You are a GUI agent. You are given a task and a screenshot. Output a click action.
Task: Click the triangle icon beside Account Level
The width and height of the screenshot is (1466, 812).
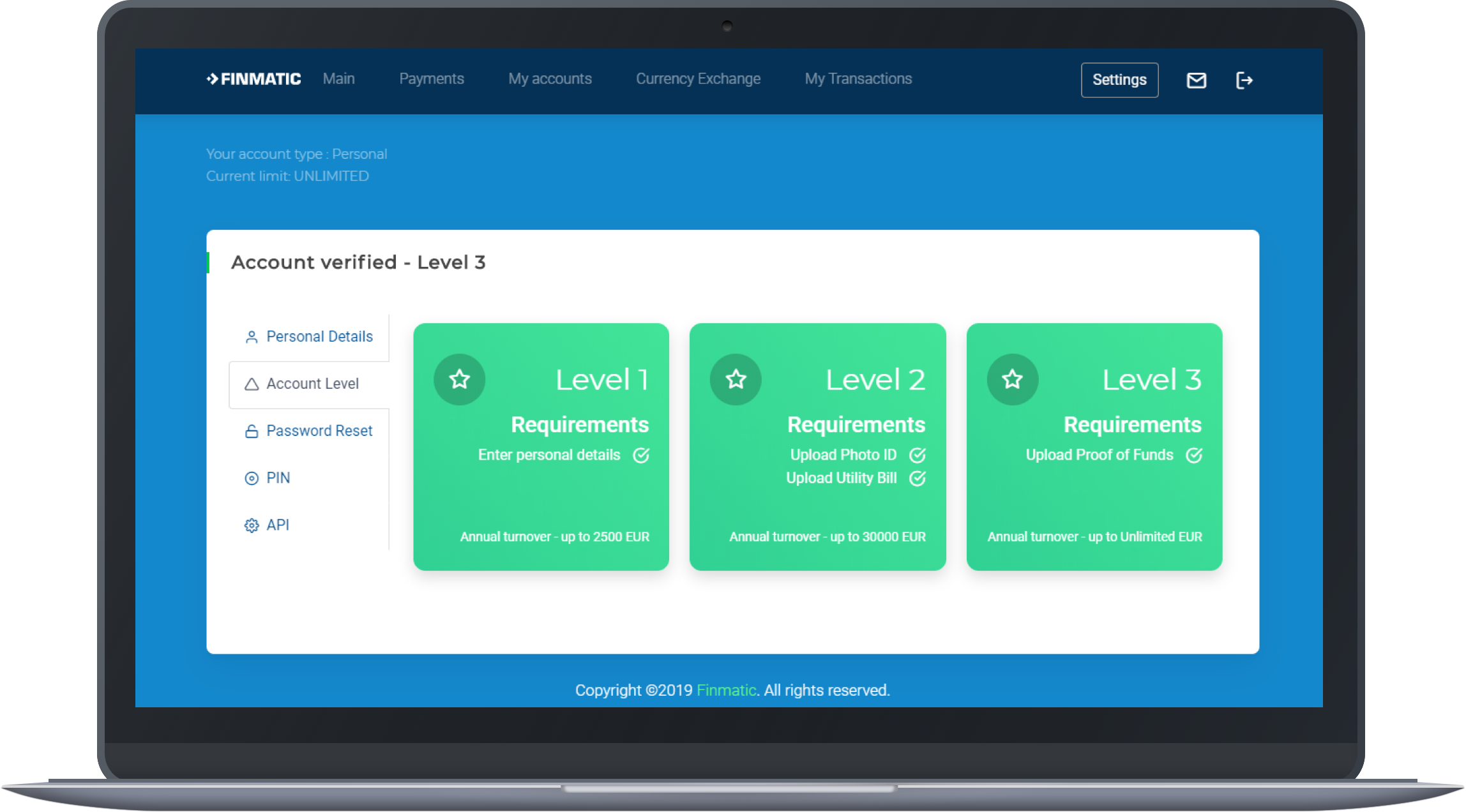tap(252, 384)
